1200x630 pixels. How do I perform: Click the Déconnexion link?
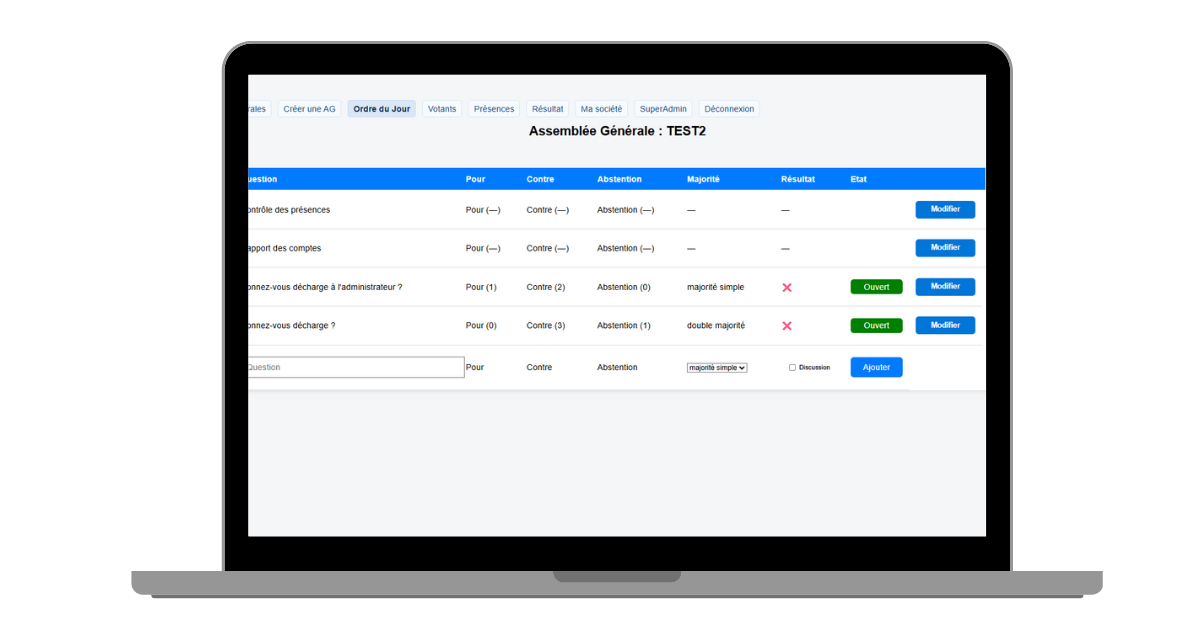729,109
